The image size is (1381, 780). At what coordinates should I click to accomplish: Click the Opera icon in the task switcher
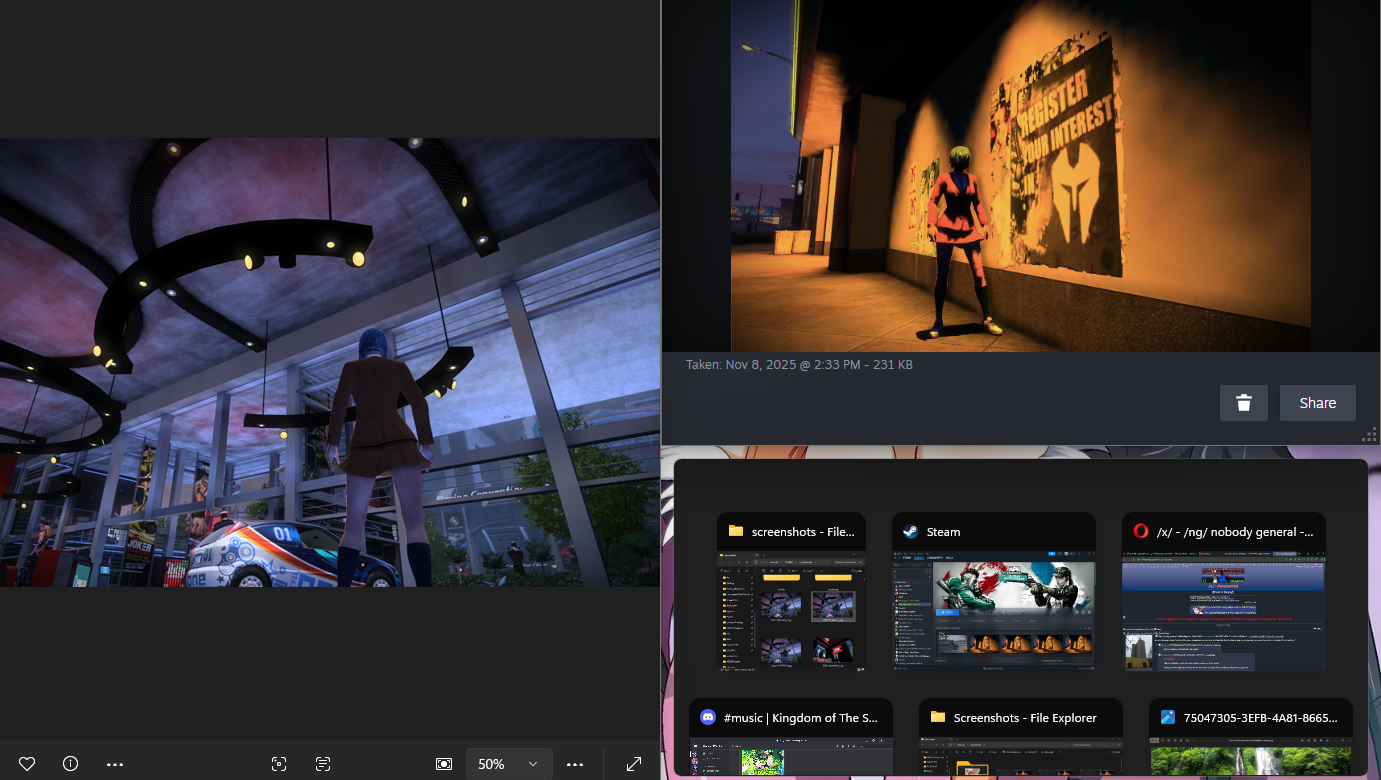(1141, 532)
